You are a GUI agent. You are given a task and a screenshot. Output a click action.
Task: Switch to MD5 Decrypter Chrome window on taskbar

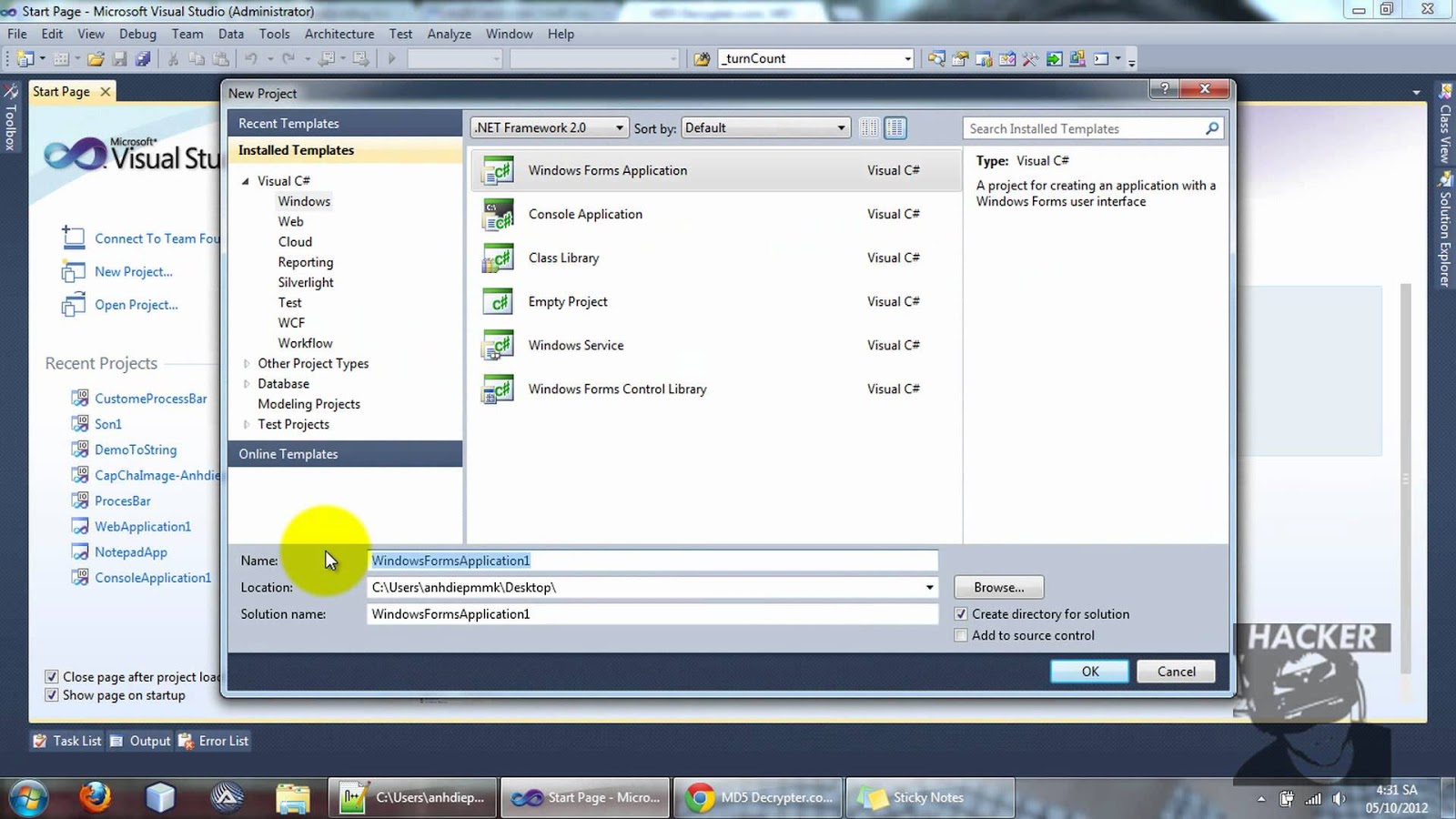[x=758, y=798]
